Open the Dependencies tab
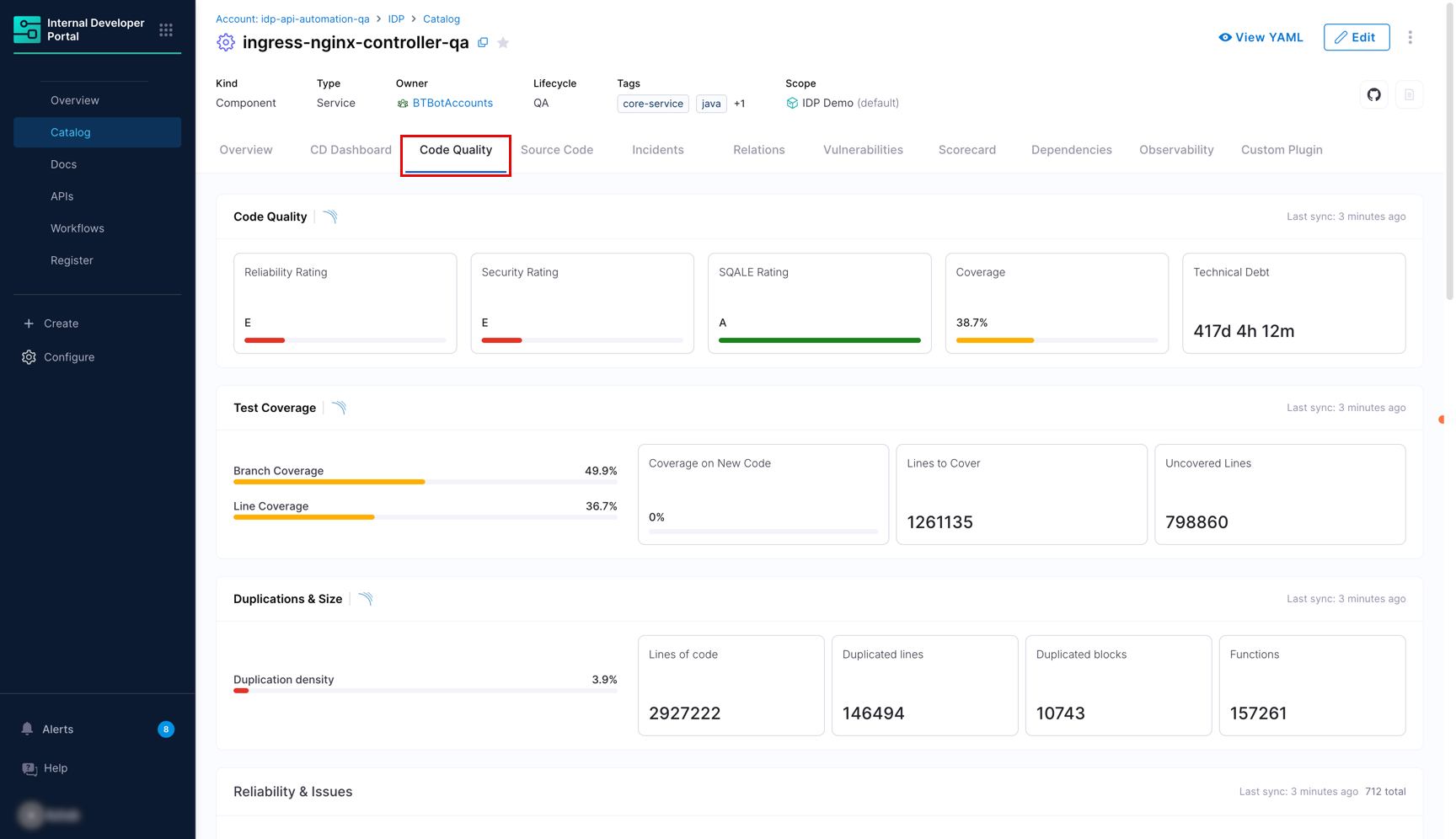The image size is (1456, 839). [1072, 150]
